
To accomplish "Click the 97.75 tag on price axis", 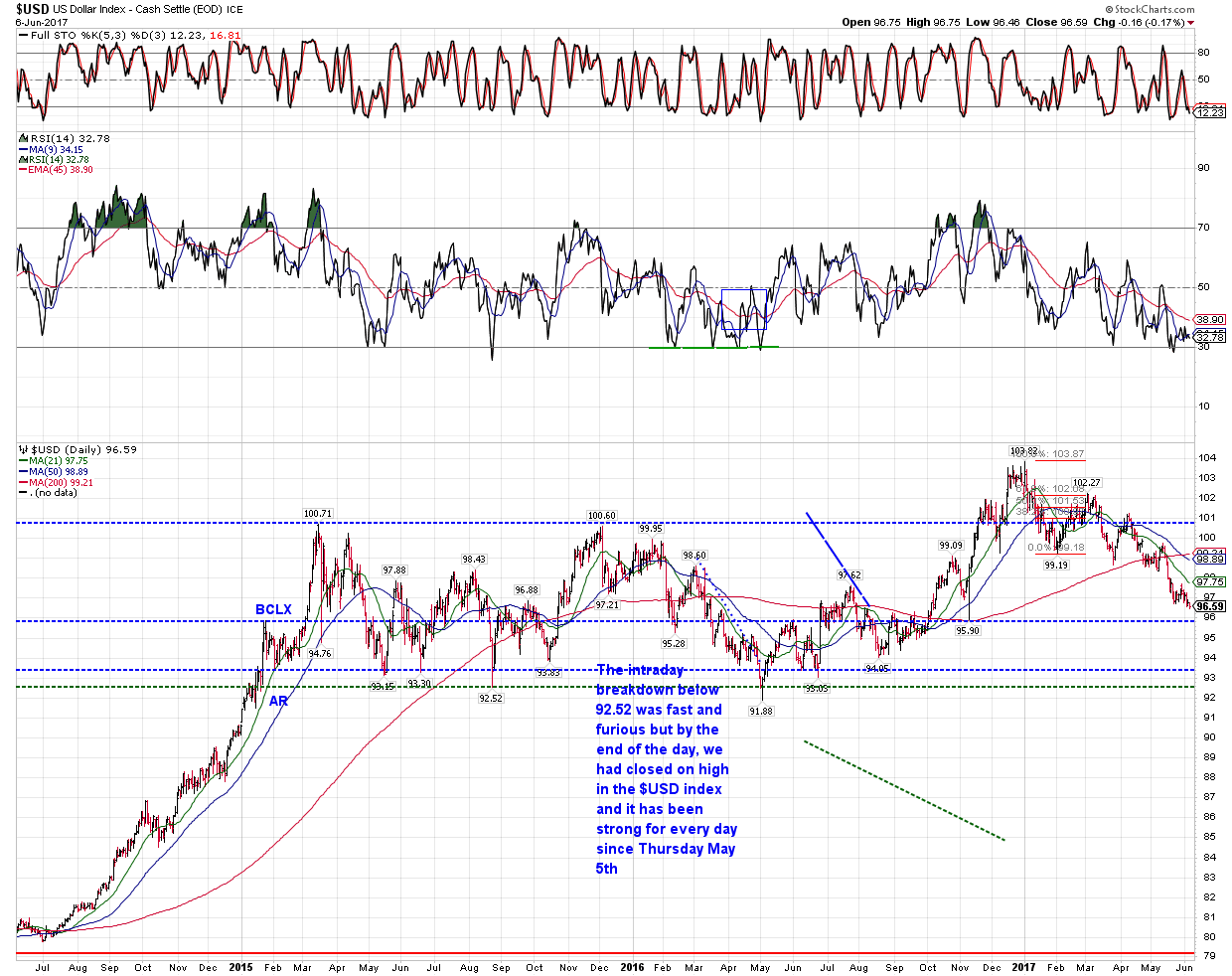I will [1210, 582].
